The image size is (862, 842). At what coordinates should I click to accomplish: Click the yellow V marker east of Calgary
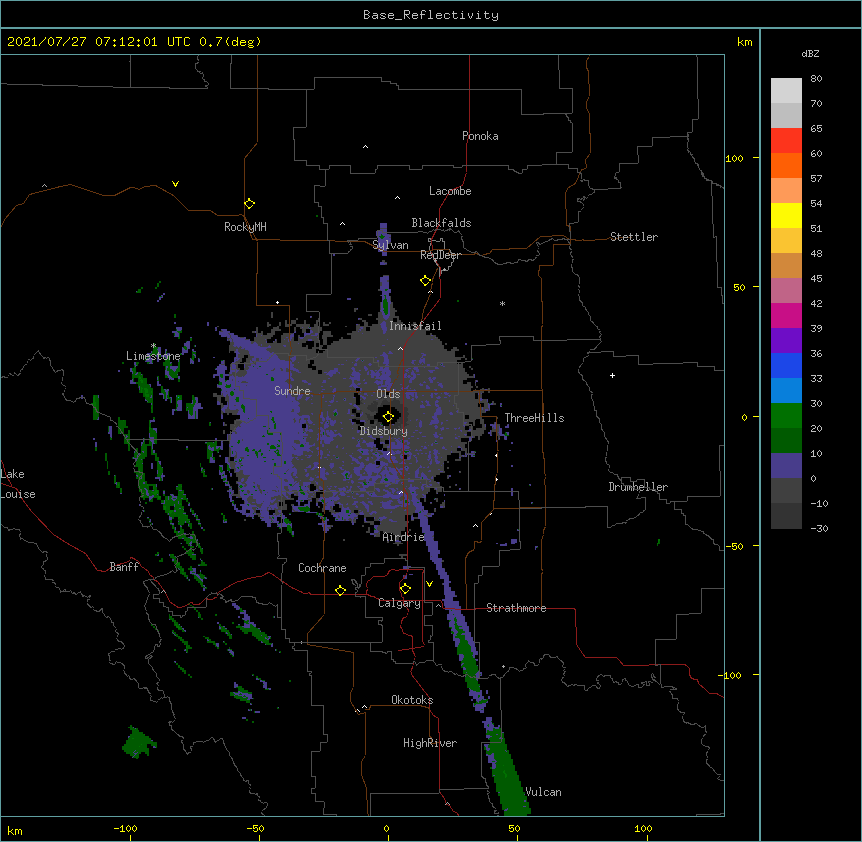tap(429, 584)
